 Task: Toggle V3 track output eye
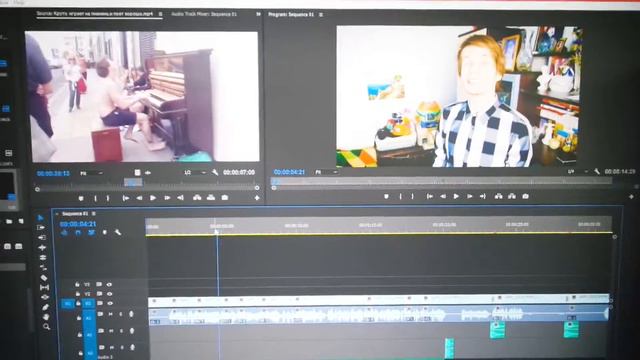(109, 284)
